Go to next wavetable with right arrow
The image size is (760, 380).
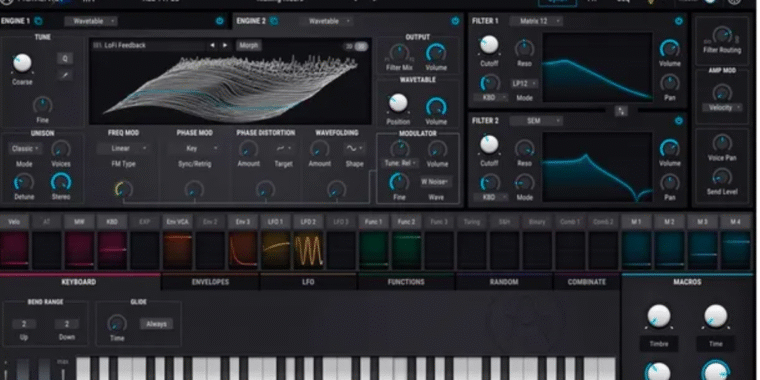point(224,46)
